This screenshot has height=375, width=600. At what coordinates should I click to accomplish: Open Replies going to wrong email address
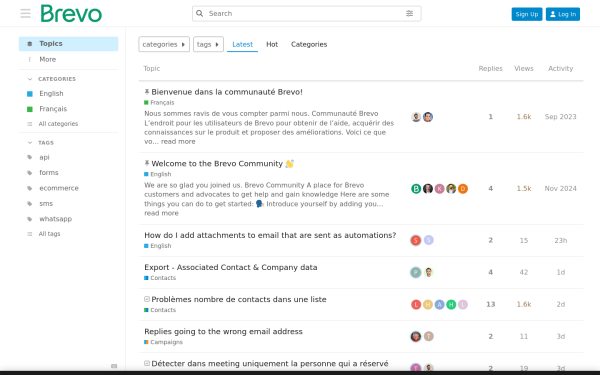(223, 332)
